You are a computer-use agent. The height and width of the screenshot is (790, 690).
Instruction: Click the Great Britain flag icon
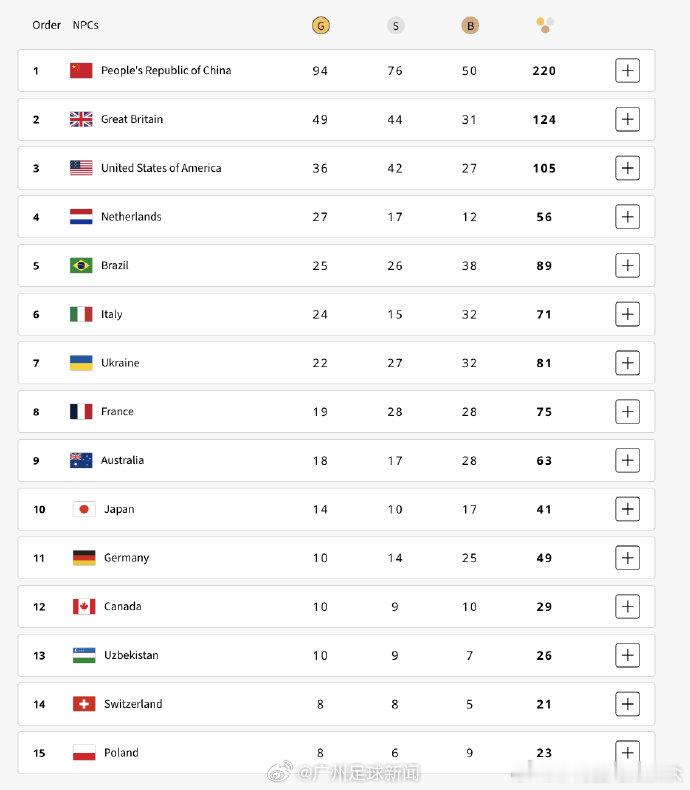81,119
